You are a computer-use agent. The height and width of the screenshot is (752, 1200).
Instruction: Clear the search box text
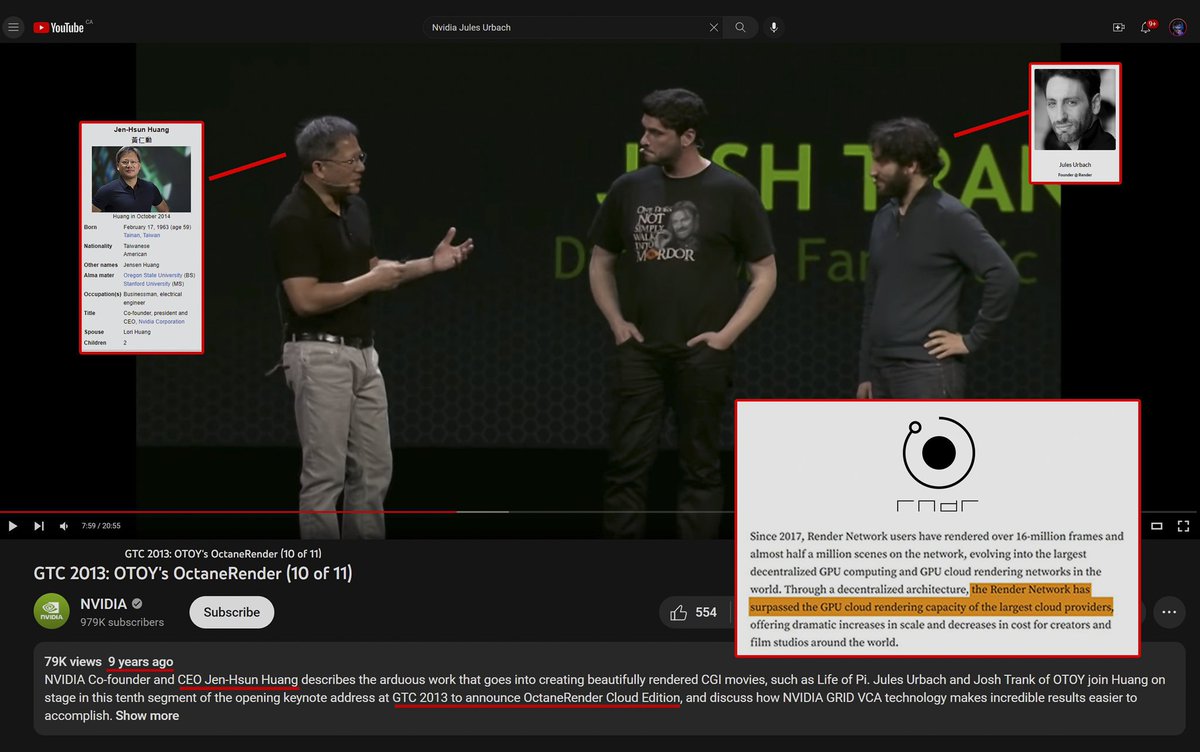pyautogui.click(x=713, y=27)
